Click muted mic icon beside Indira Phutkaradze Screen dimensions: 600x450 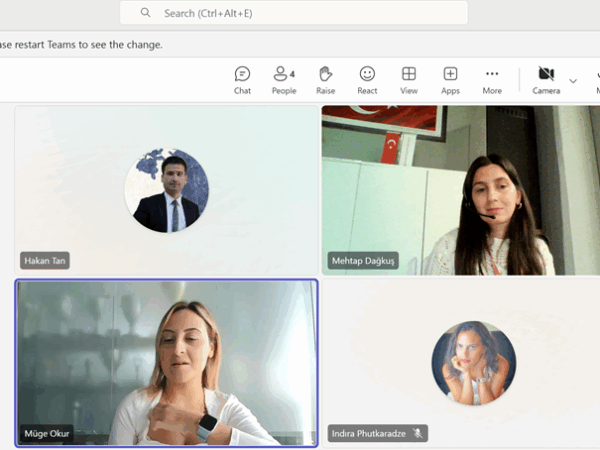click(418, 433)
